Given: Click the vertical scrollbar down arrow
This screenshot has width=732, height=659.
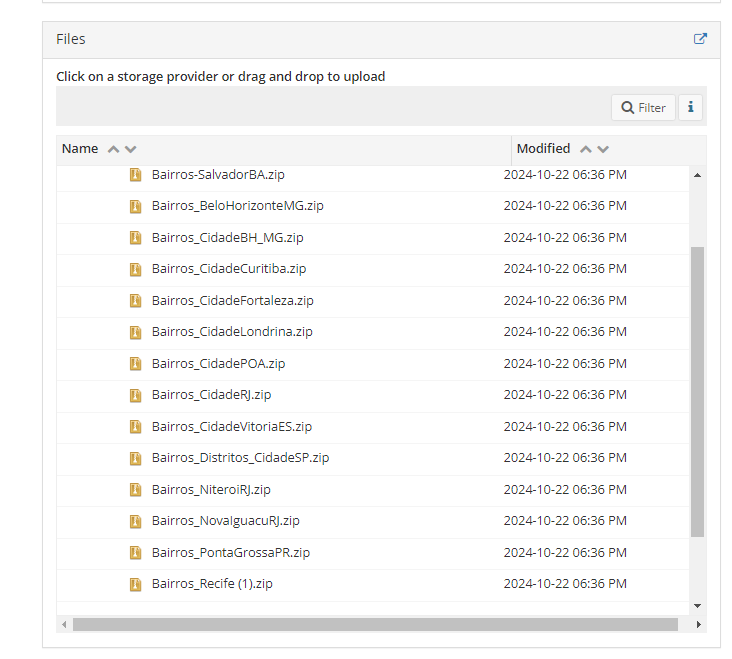Looking at the screenshot, I should [697, 606].
